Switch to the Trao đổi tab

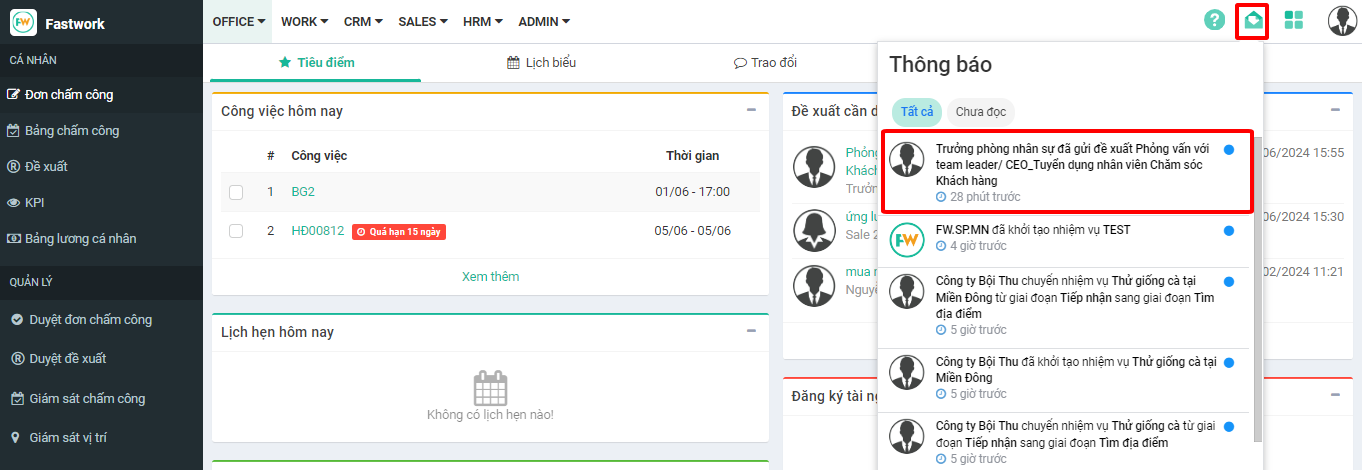(x=765, y=63)
